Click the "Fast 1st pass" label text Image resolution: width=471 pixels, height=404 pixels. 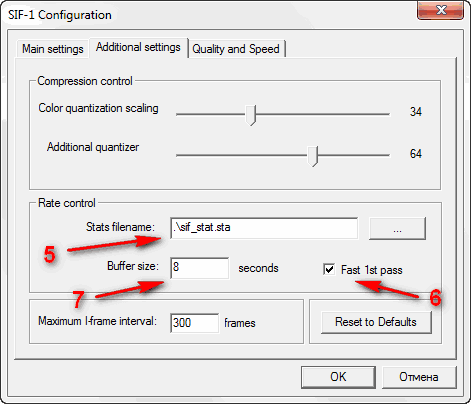tap(372, 270)
